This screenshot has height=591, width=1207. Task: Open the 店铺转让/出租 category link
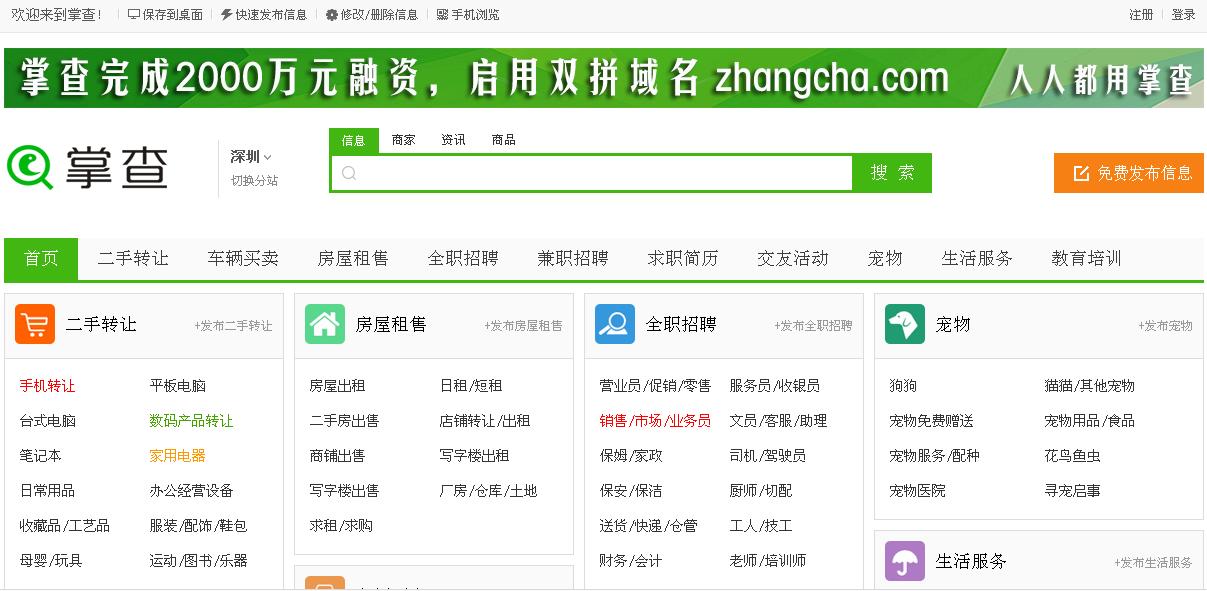click(485, 421)
